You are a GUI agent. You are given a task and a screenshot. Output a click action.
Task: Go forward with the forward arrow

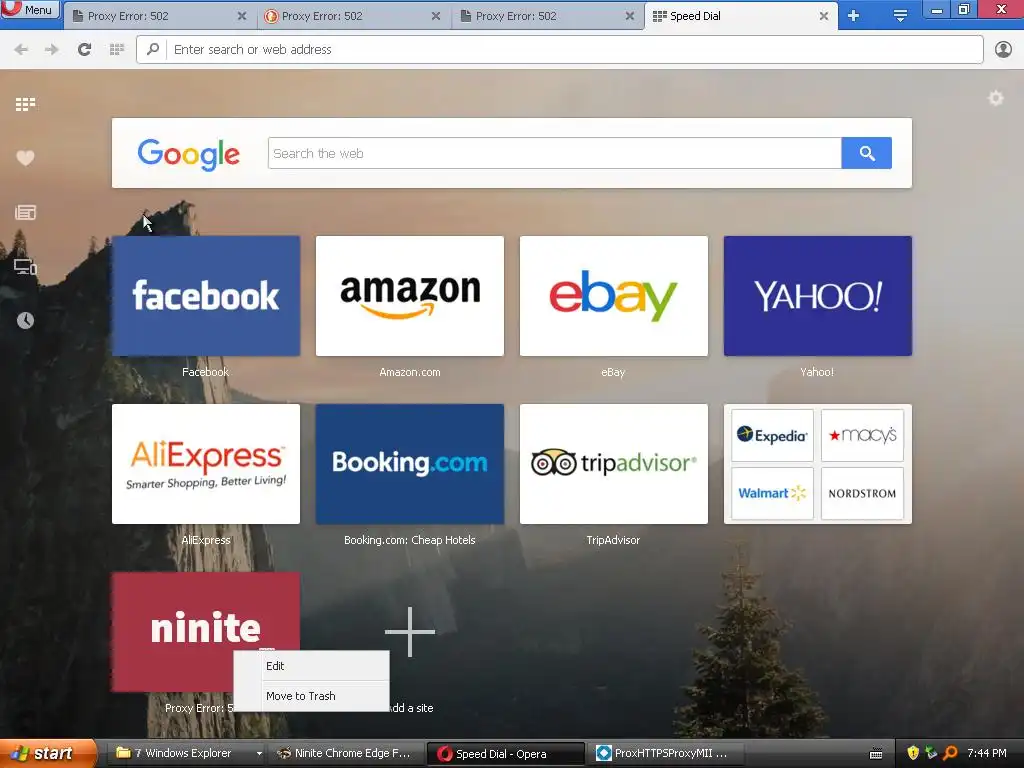tap(52, 50)
